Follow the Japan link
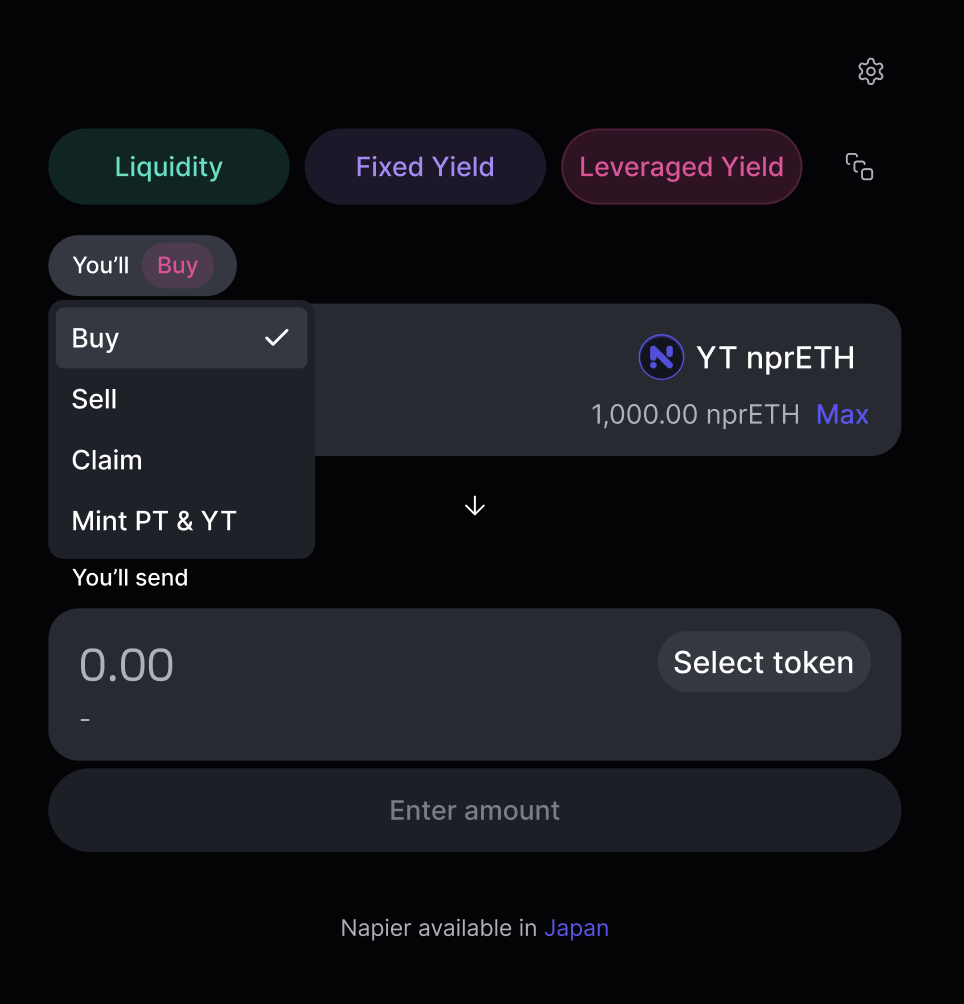Image resolution: width=964 pixels, height=1004 pixels. tap(576, 928)
